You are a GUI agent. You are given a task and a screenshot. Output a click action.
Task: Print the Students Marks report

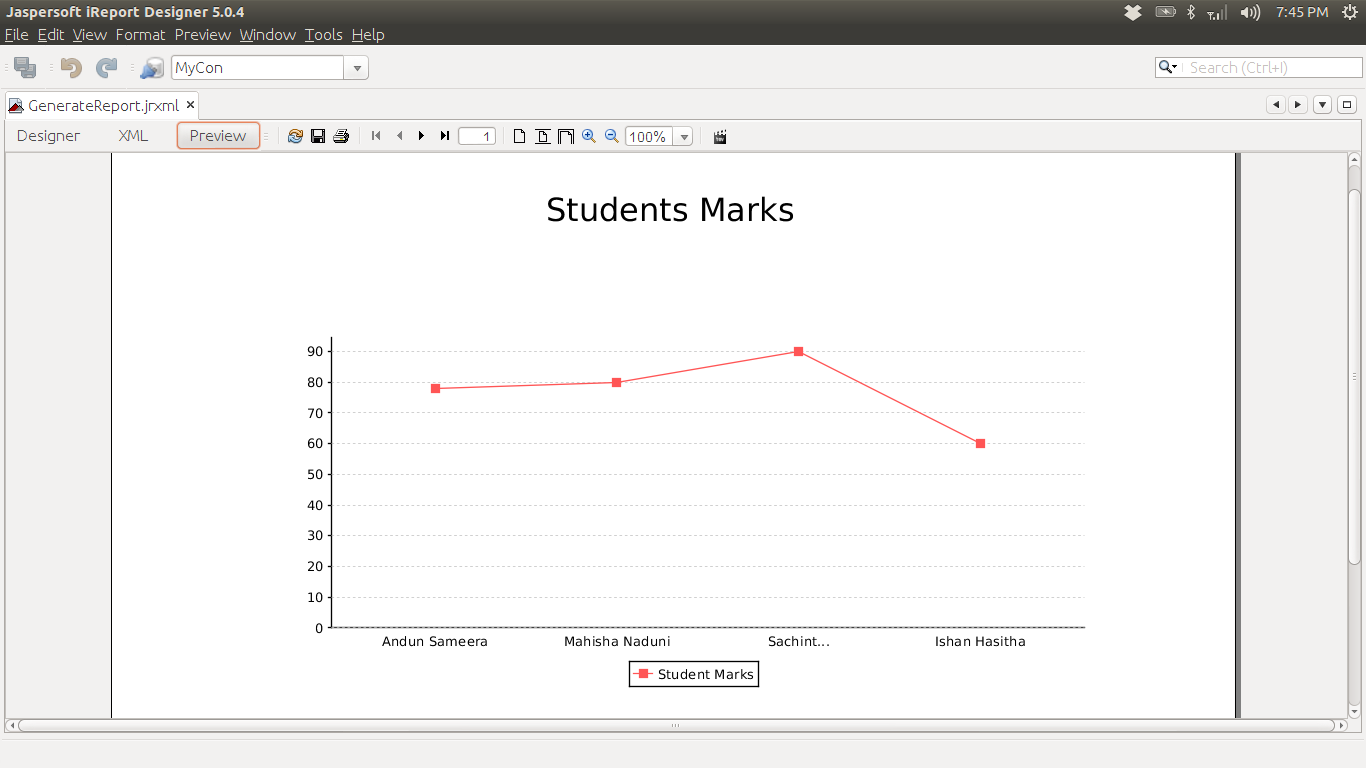340,136
